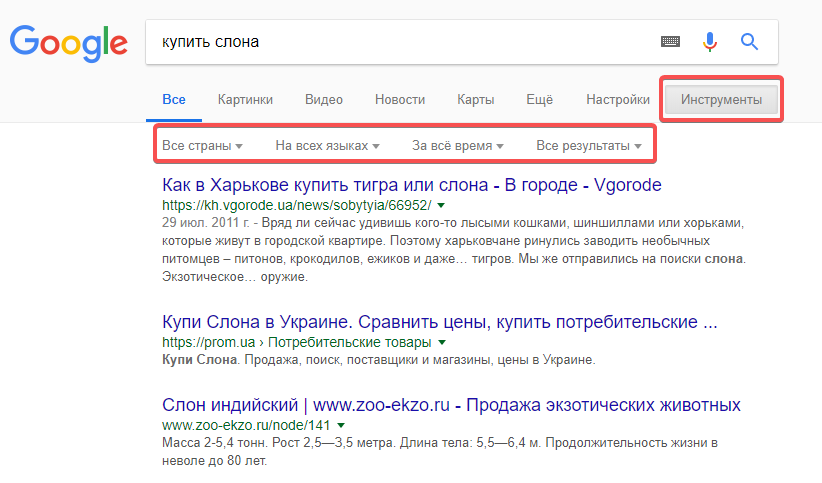The width and height of the screenshot is (822, 483).
Task: Expand arrow next to prom.ua URL
Action: coord(442,342)
